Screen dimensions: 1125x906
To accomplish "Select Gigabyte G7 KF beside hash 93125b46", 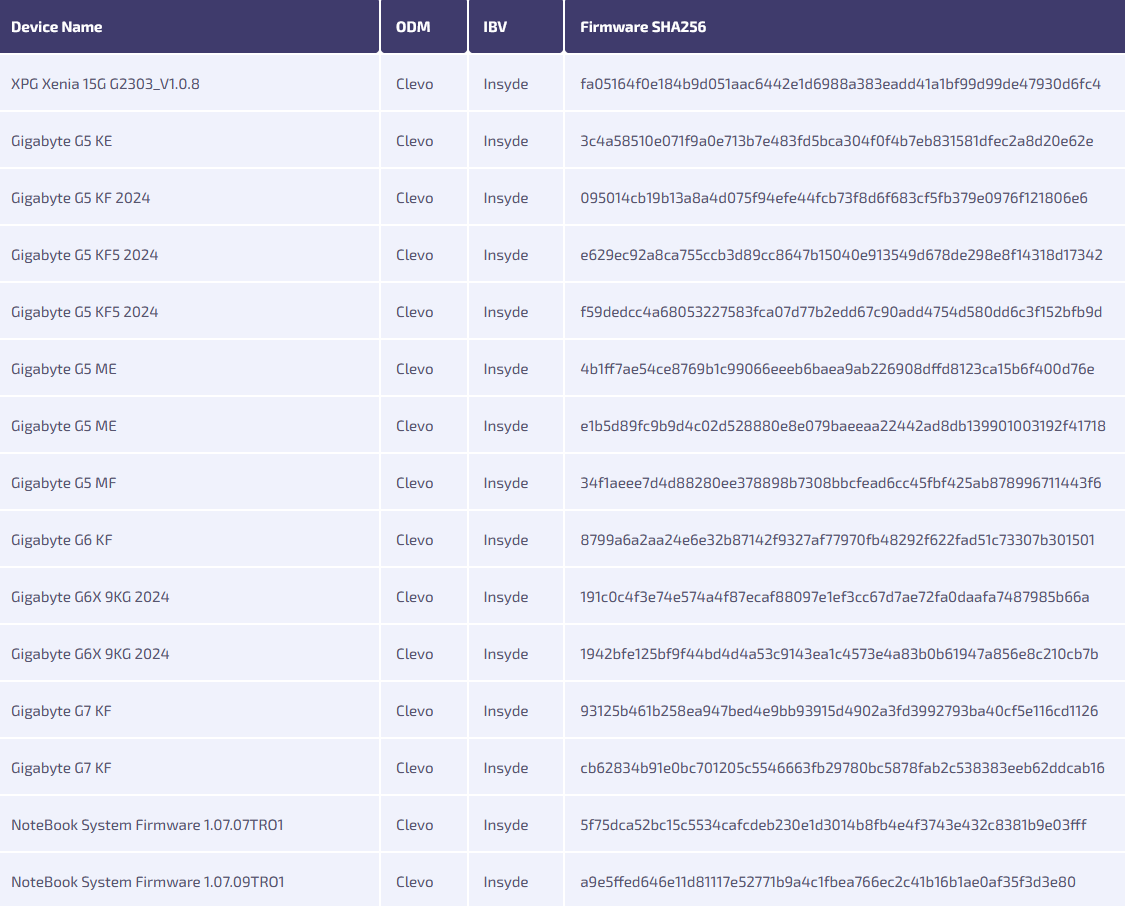I will [x=61, y=712].
